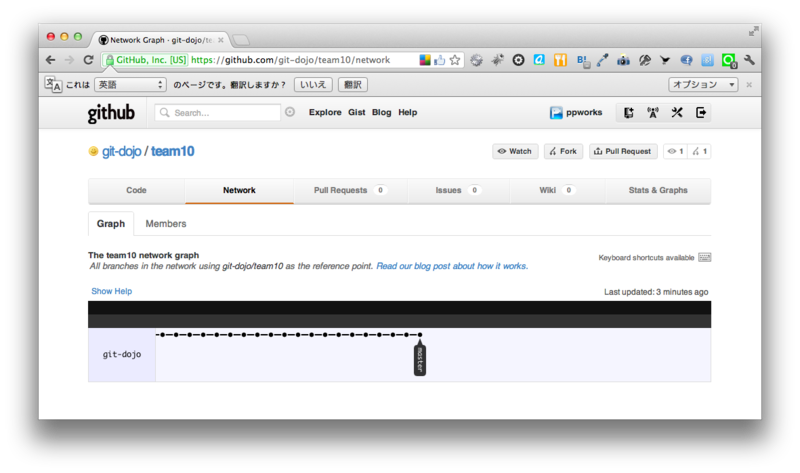Click the create new repository icon

click(629, 113)
